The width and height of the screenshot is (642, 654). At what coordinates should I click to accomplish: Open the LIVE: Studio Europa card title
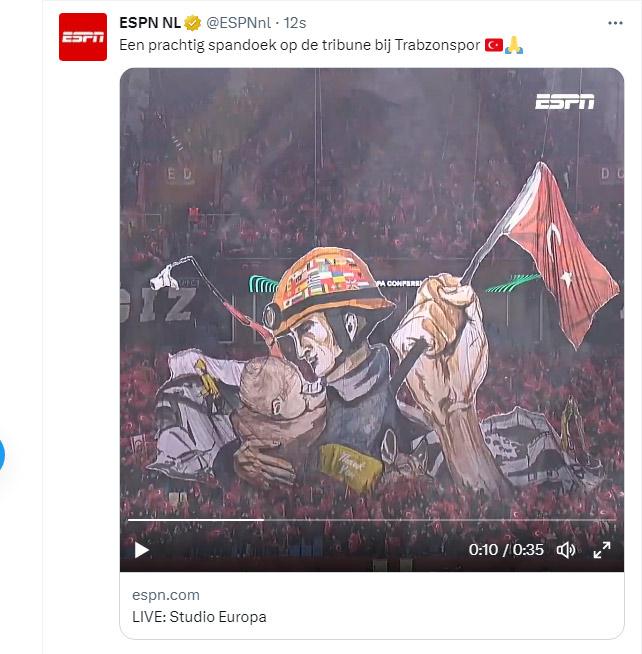point(199,617)
